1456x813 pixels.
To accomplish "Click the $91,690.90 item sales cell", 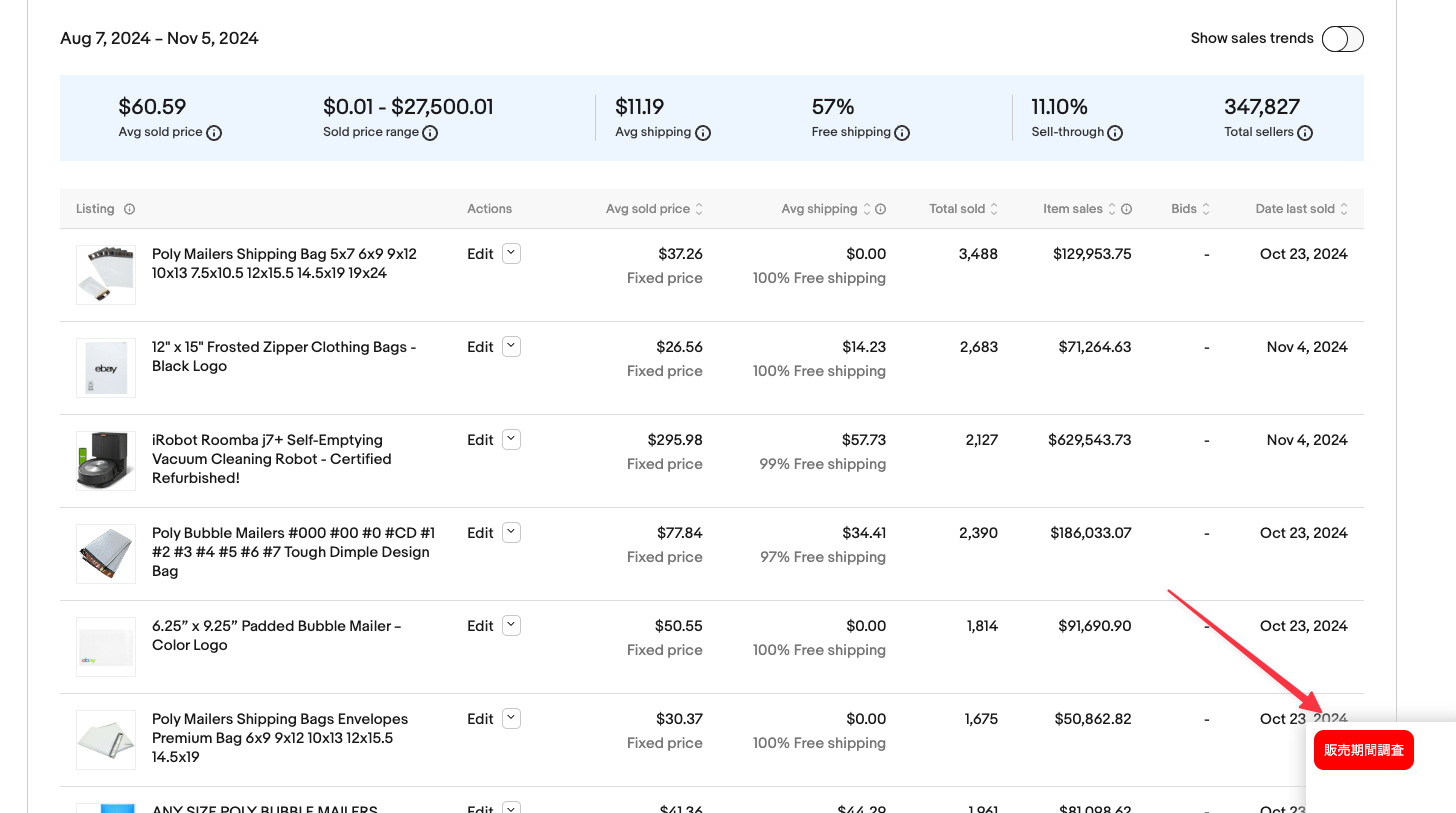I will [x=1095, y=626].
